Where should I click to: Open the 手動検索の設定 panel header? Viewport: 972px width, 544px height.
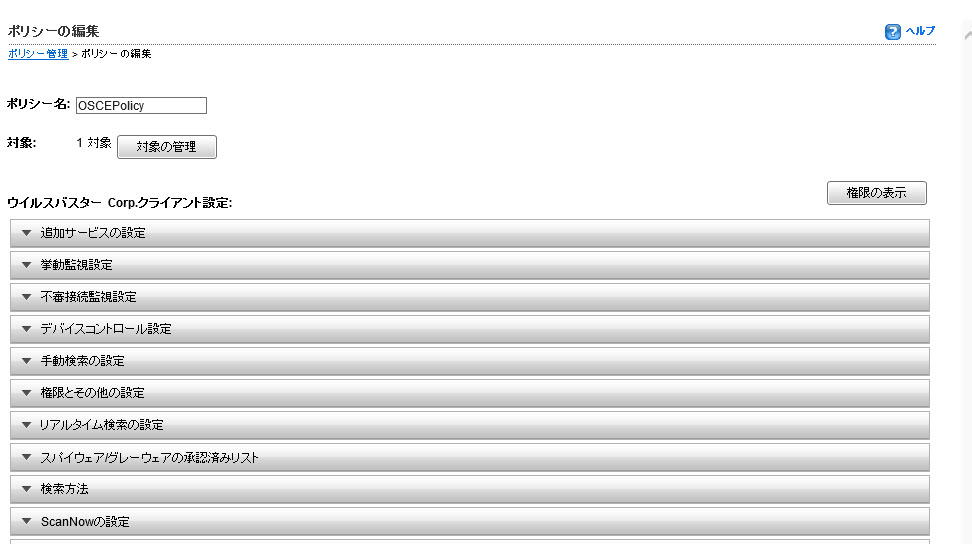pos(470,361)
